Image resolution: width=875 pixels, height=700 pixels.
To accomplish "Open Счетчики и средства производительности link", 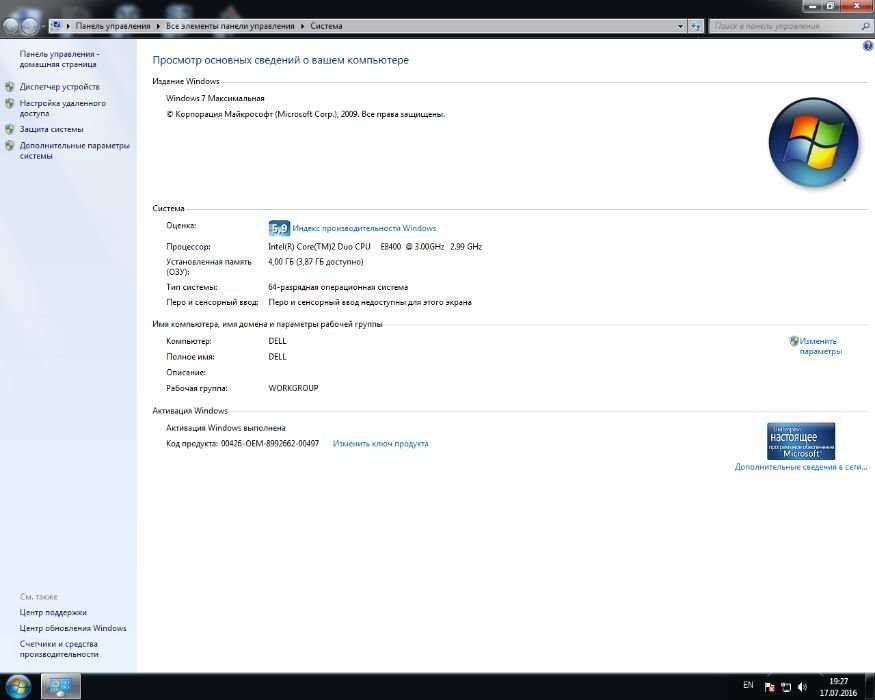I will 59,649.
